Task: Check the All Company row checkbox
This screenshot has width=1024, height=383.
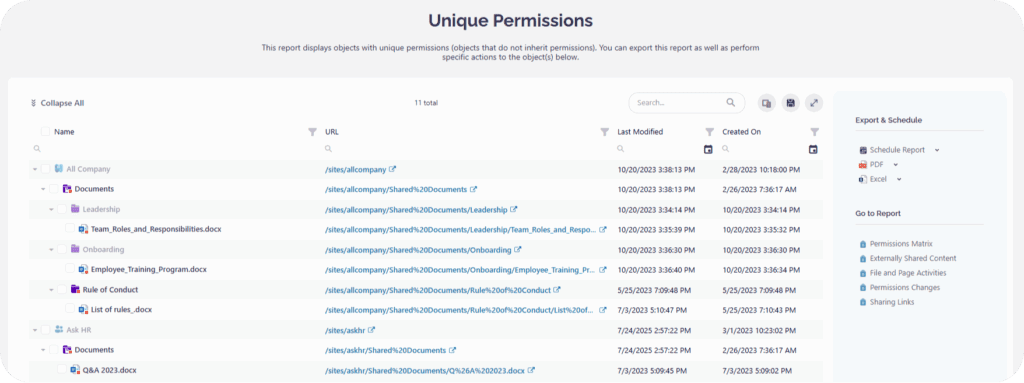Action: (x=46, y=169)
